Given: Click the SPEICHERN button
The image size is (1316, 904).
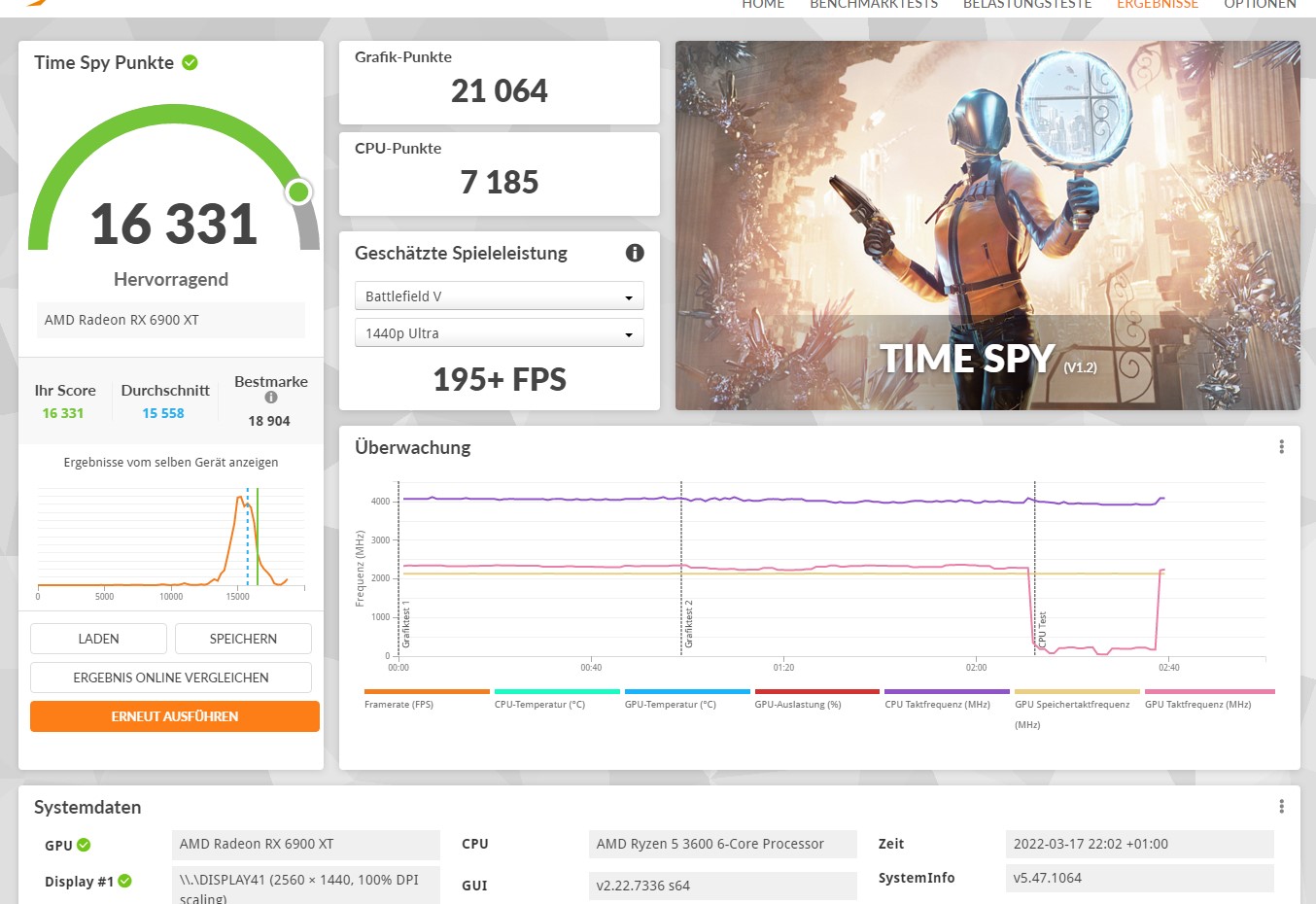Looking at the screenshot, I should click(243, 639).
